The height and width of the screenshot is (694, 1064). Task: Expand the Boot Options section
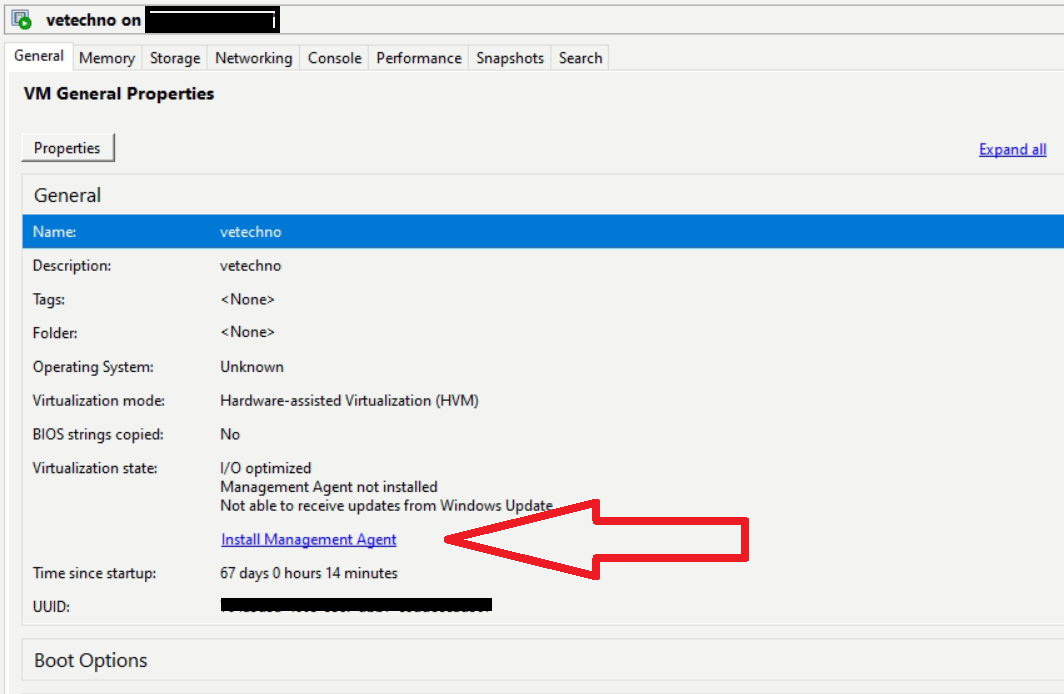[90, 660]
